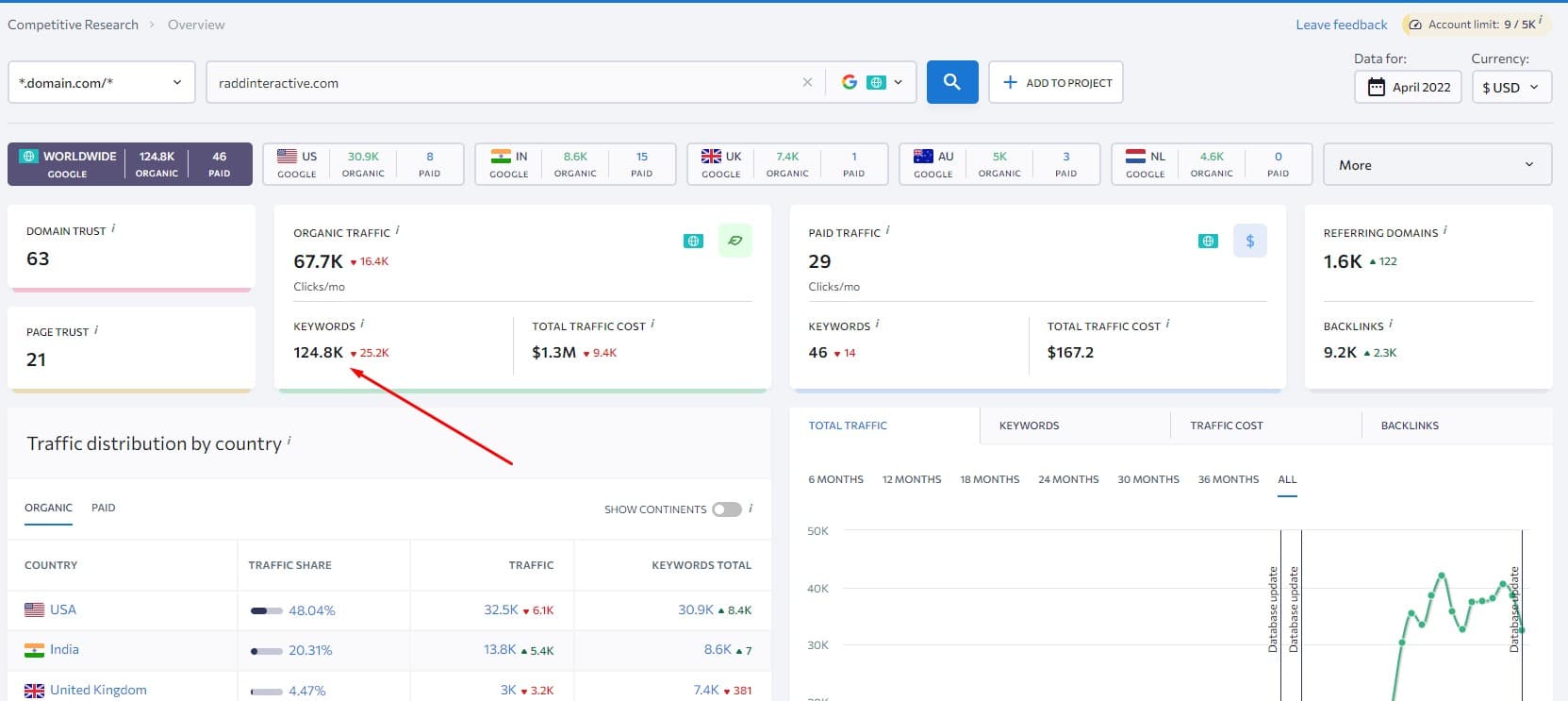Click paid Total Traffic Cost info icon
The height and width of the screenshot is (701, 1568).
(x=1167, y=324)
